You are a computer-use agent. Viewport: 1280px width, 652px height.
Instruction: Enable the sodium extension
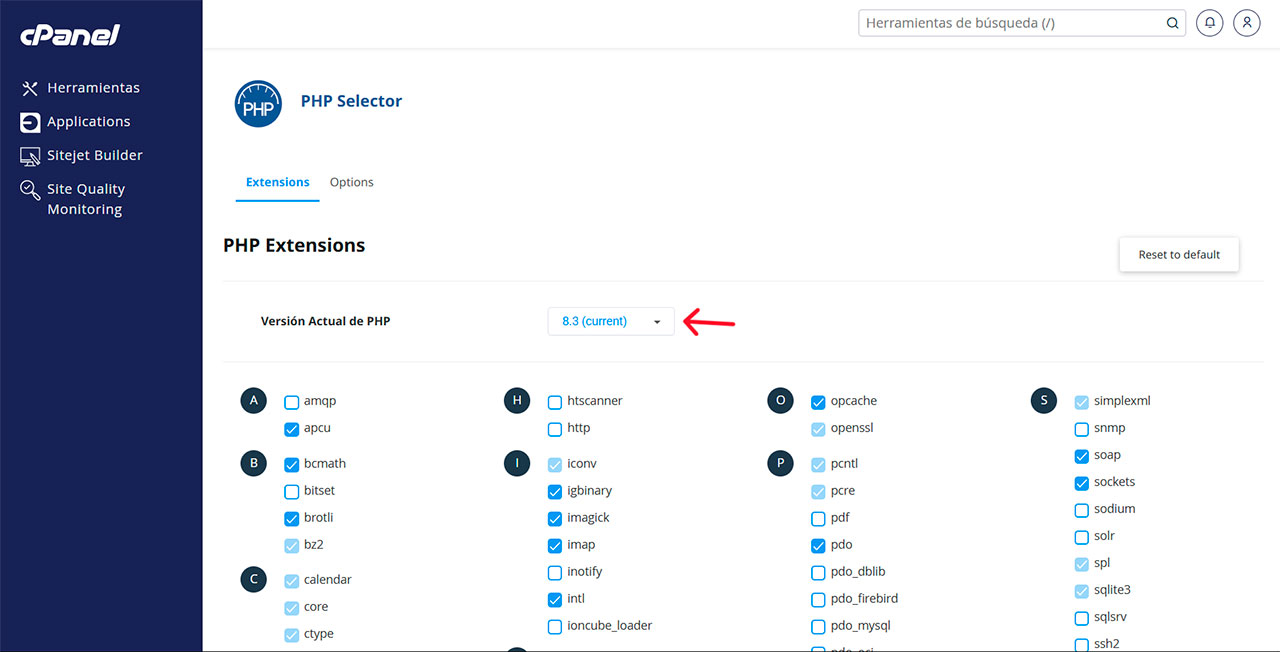tap(1082, 510)
